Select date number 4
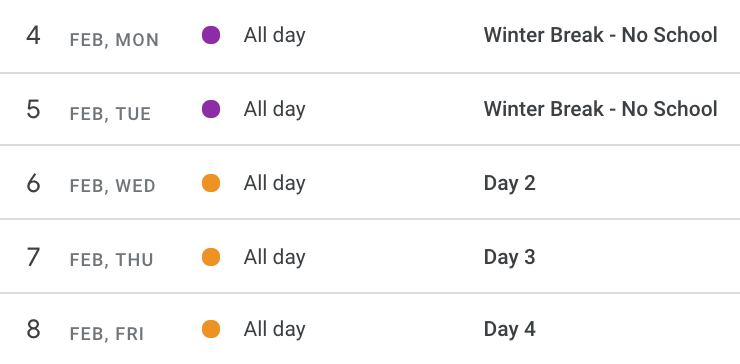This screenshot has width=740, height=364. [33, 36]
